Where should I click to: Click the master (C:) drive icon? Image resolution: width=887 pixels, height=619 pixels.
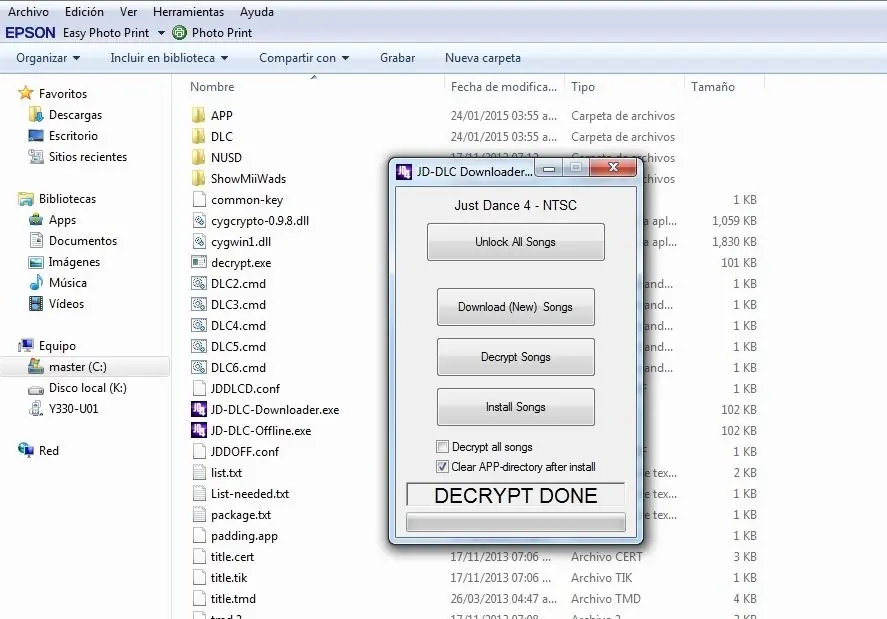pyautogui.click(x=36, y=367)
